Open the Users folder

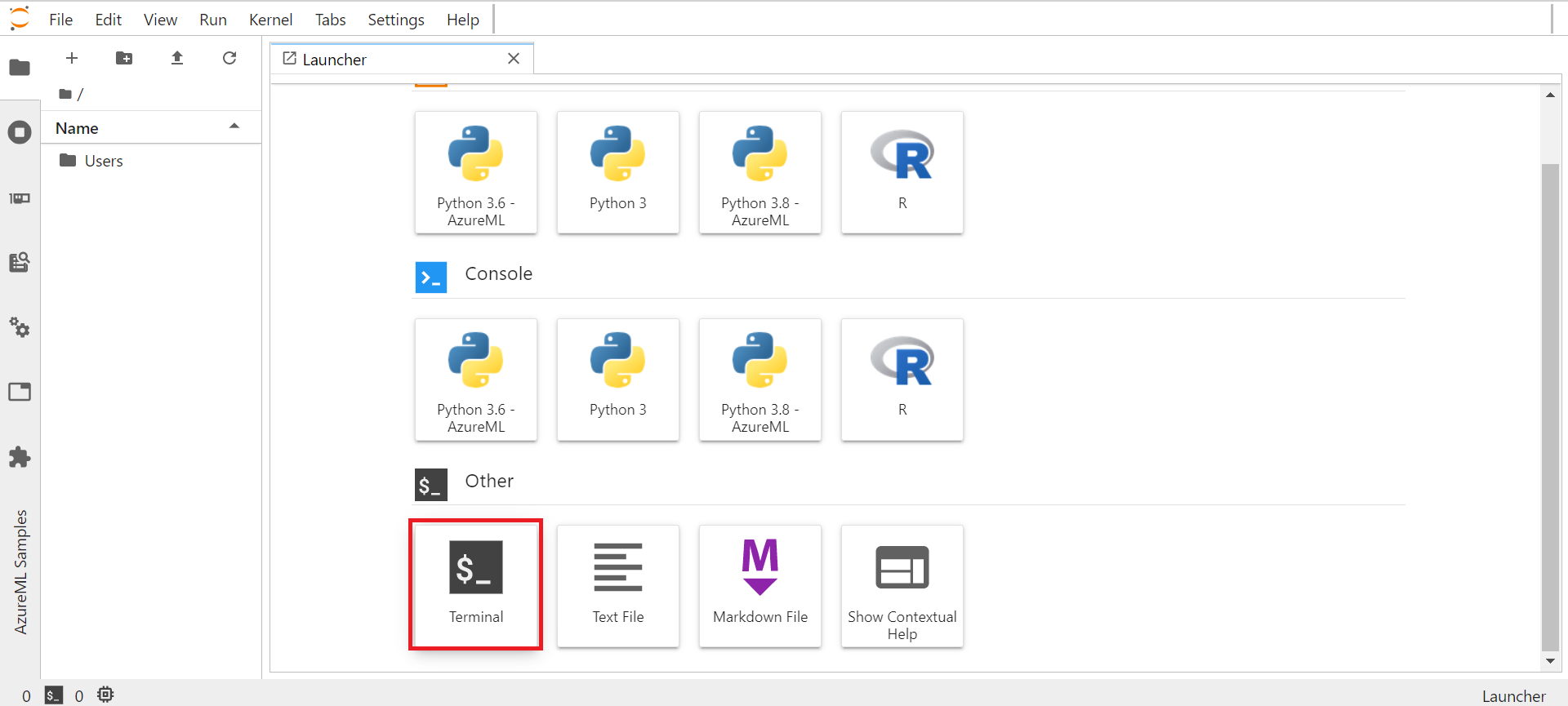[151, 161]
